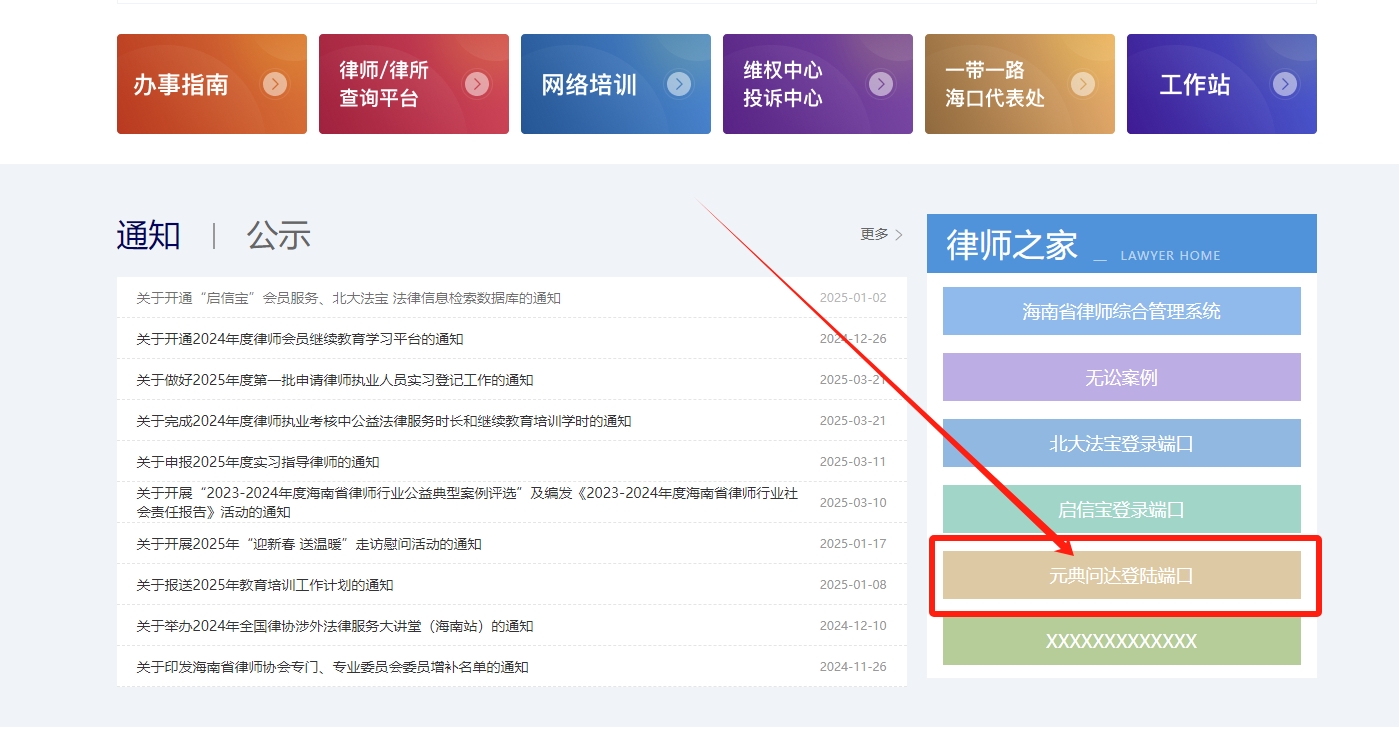Image resolution: width=1399 pixels, height=735 pixels.
Task: Open notice about 启信宝 会员服务 开通
Action: (x=348, y=298)
